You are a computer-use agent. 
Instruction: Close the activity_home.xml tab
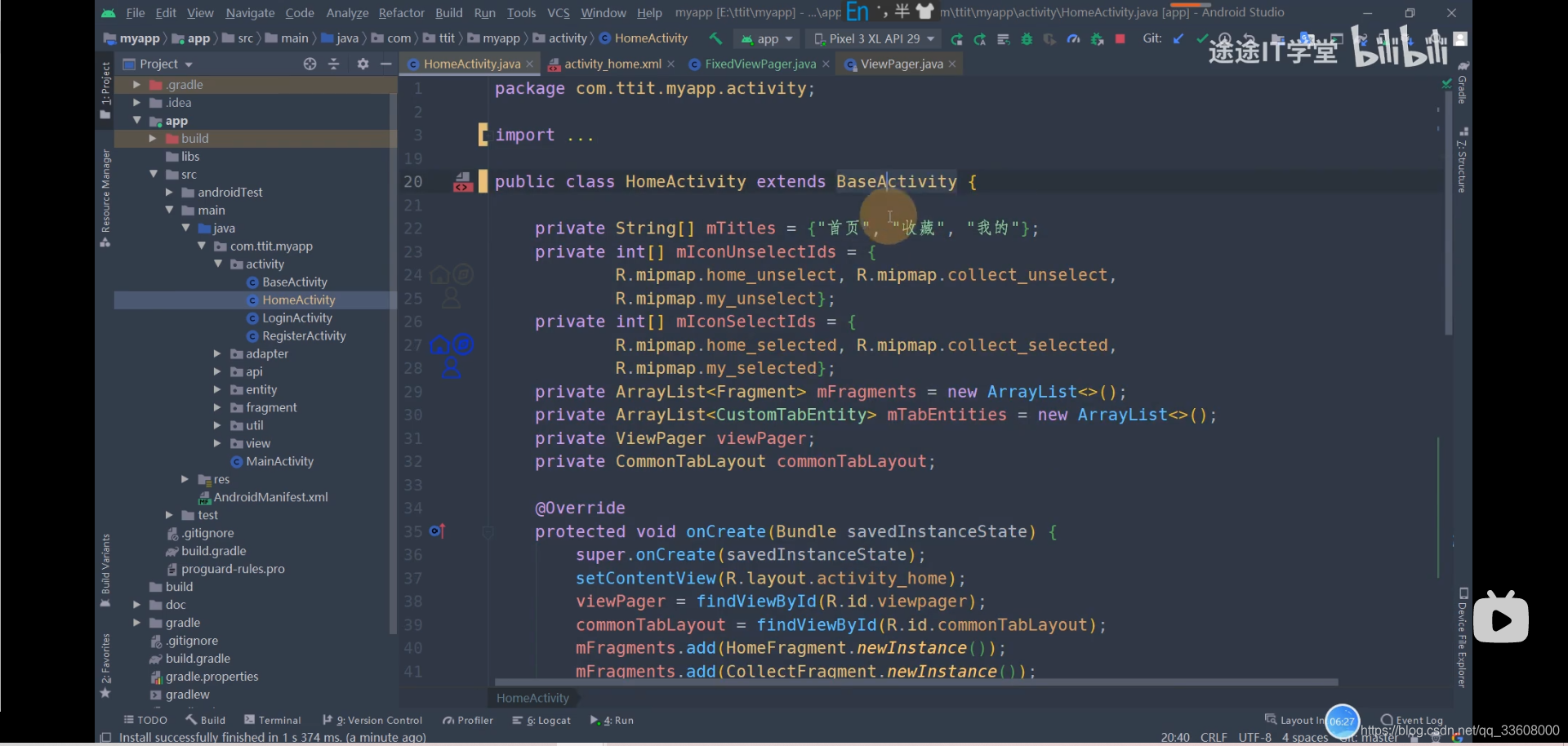[671, 64]
